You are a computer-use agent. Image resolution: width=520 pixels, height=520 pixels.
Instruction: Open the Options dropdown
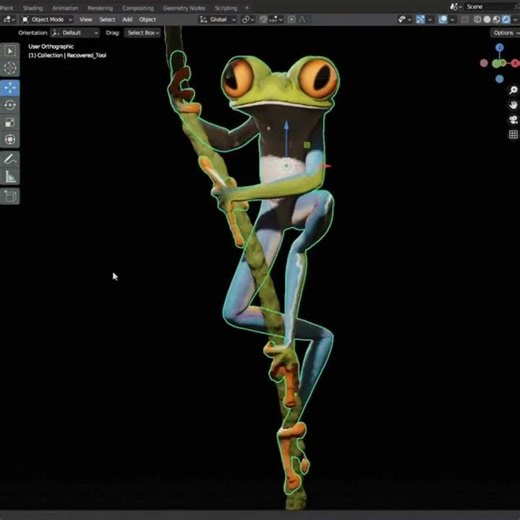click(505, 33)
